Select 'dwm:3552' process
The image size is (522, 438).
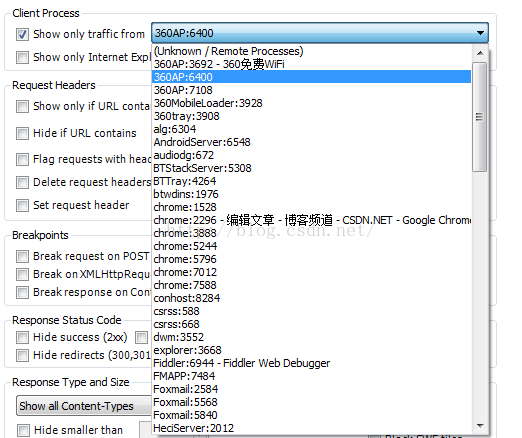pyautogui.click(x=312, y=337)
